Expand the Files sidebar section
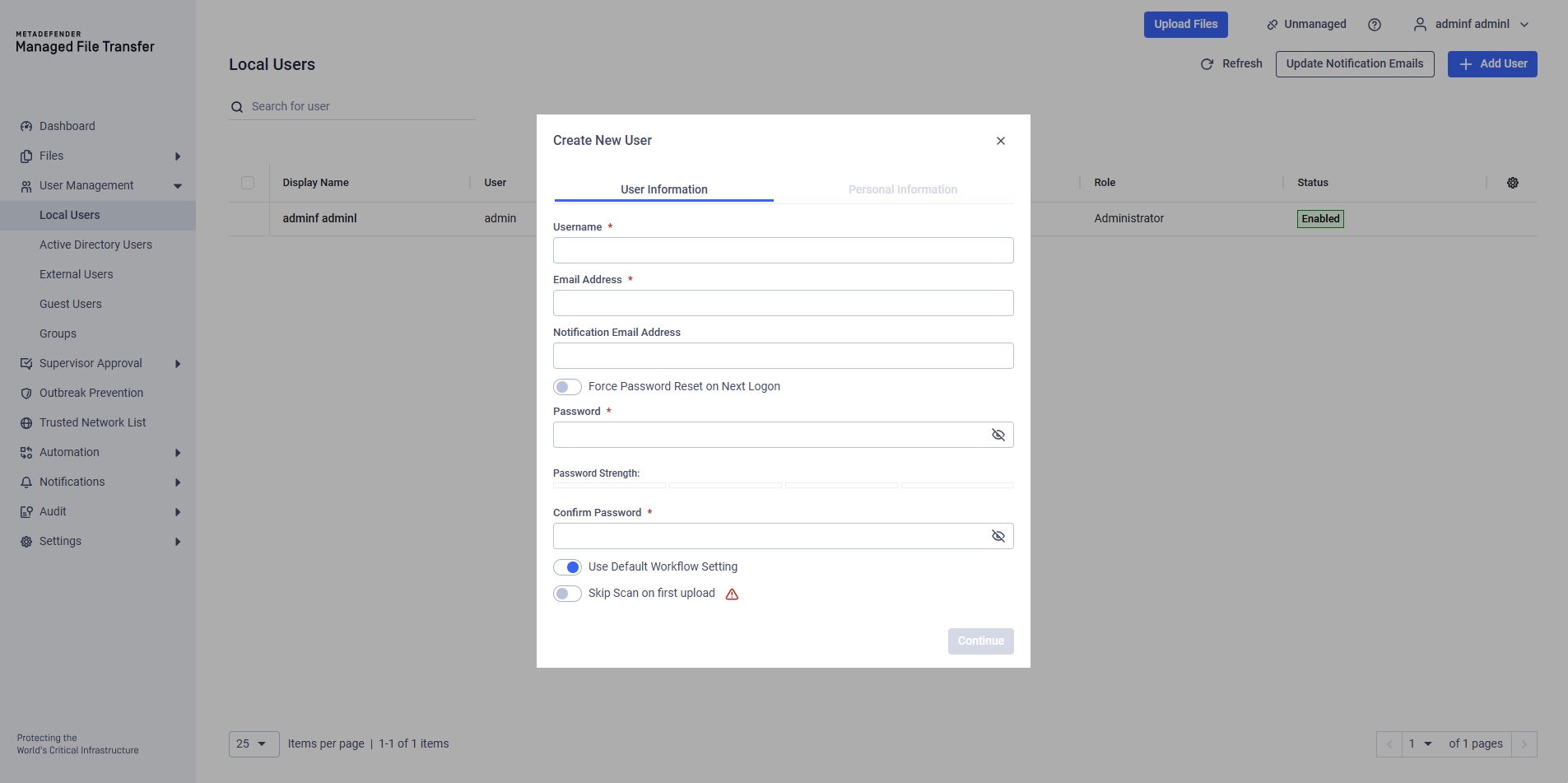 click(x=177, y=156)
